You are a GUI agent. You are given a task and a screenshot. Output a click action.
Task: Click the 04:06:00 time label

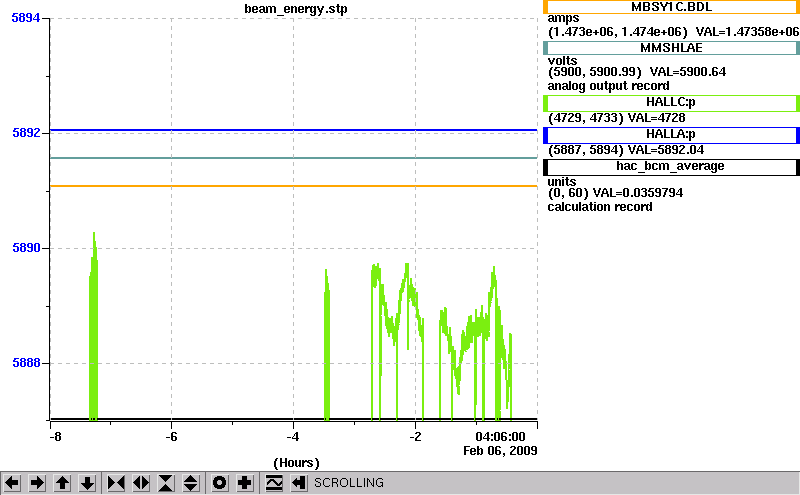coord(500,437)
